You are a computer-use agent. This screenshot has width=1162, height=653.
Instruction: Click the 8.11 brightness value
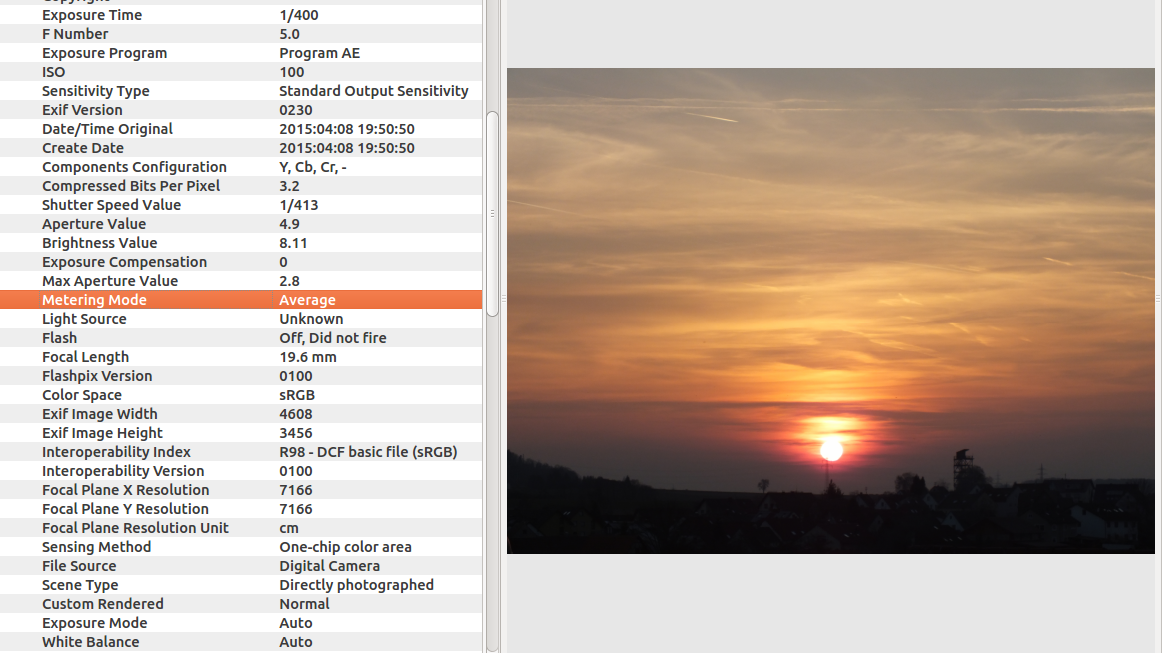293,243
